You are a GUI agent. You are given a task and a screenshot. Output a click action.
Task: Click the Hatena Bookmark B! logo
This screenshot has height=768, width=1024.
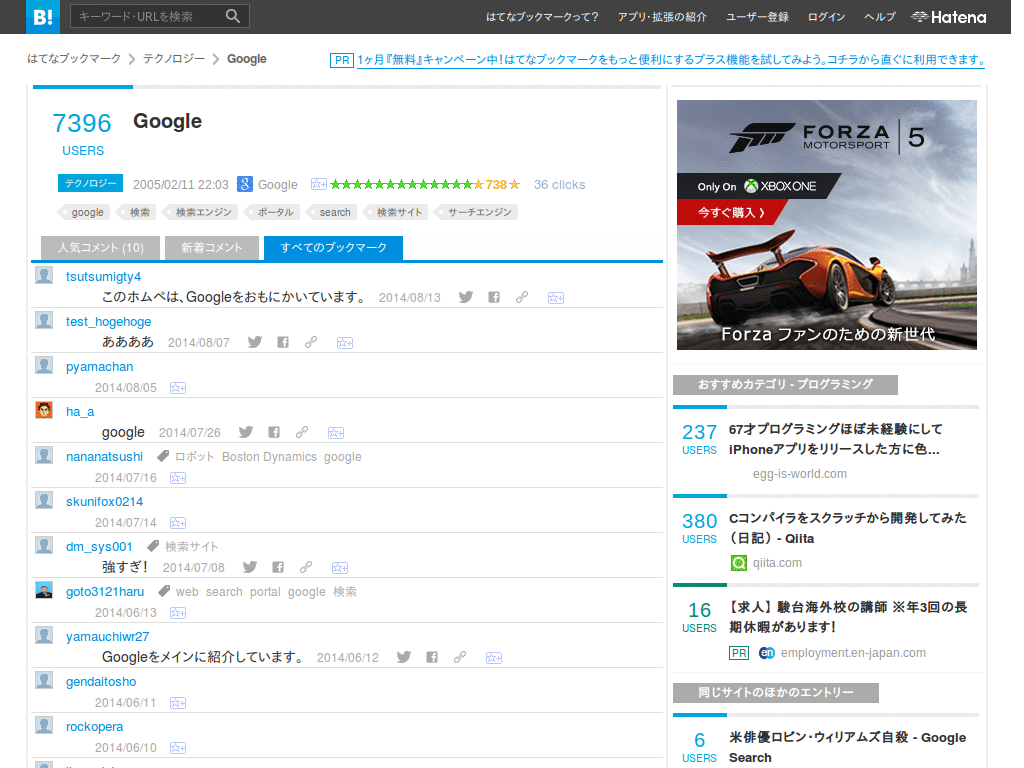coord(42,16)
